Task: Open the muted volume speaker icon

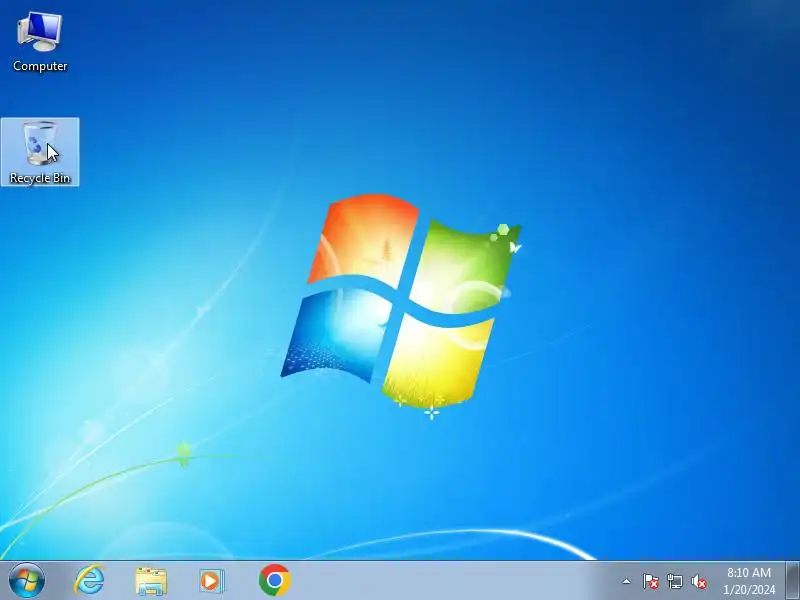Action: point(698,581)
